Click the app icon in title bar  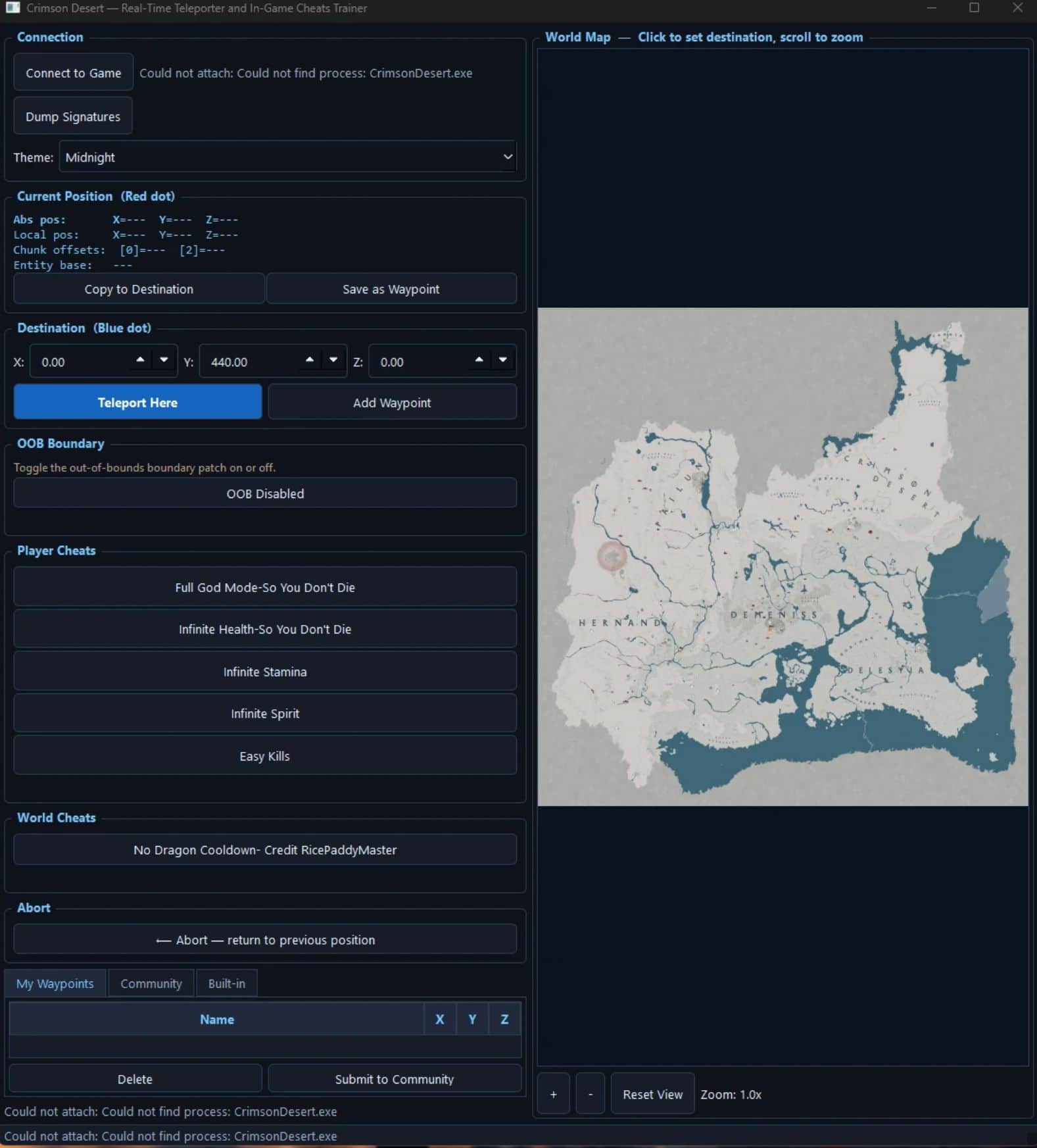pos(12,8)
